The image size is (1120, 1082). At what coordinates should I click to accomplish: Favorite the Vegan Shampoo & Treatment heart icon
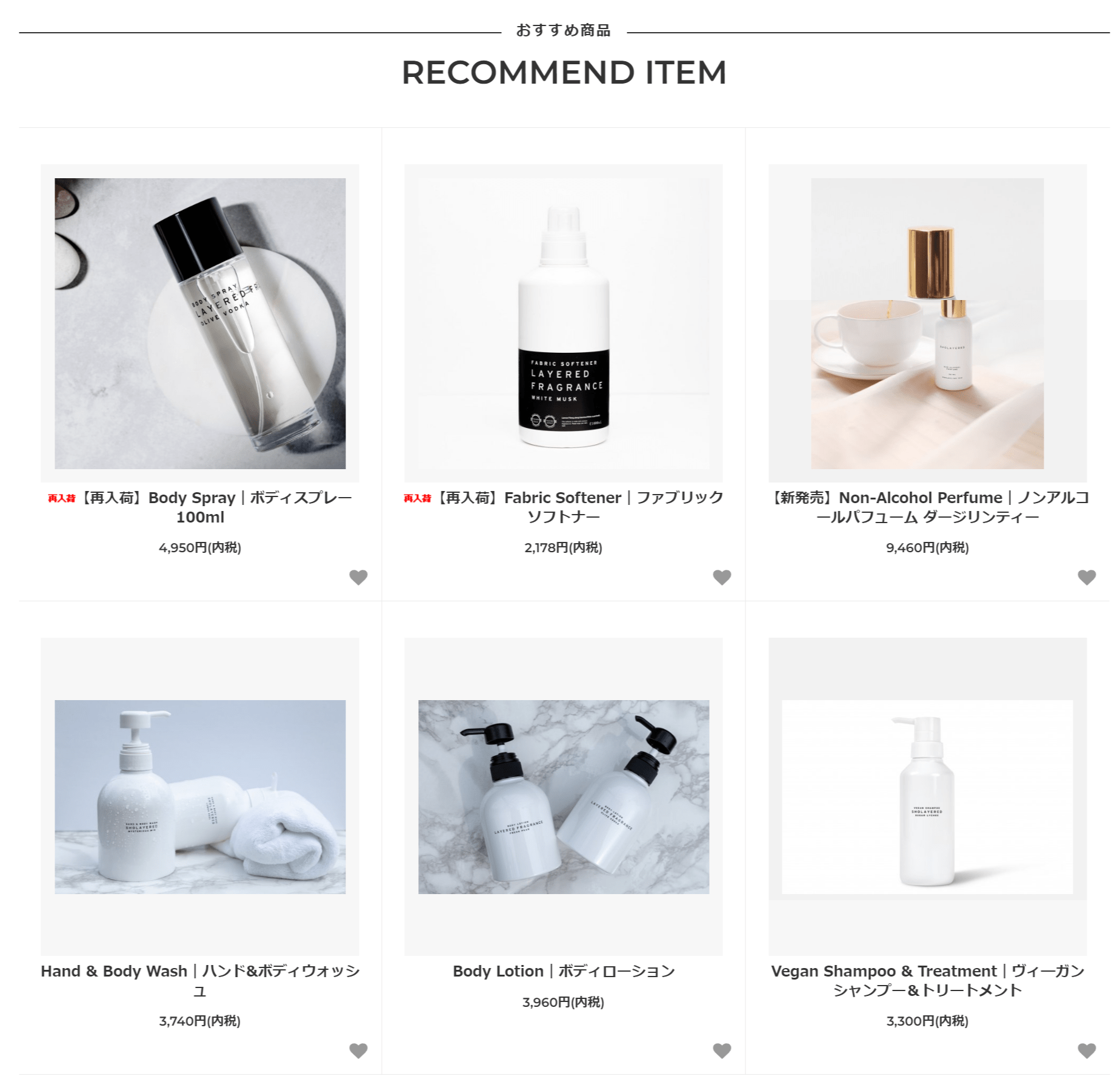[1087, 1050]
